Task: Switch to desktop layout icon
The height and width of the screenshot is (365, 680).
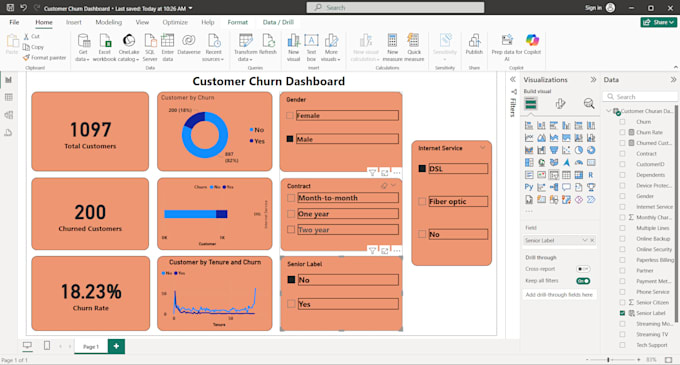Action: pos(27,345)
